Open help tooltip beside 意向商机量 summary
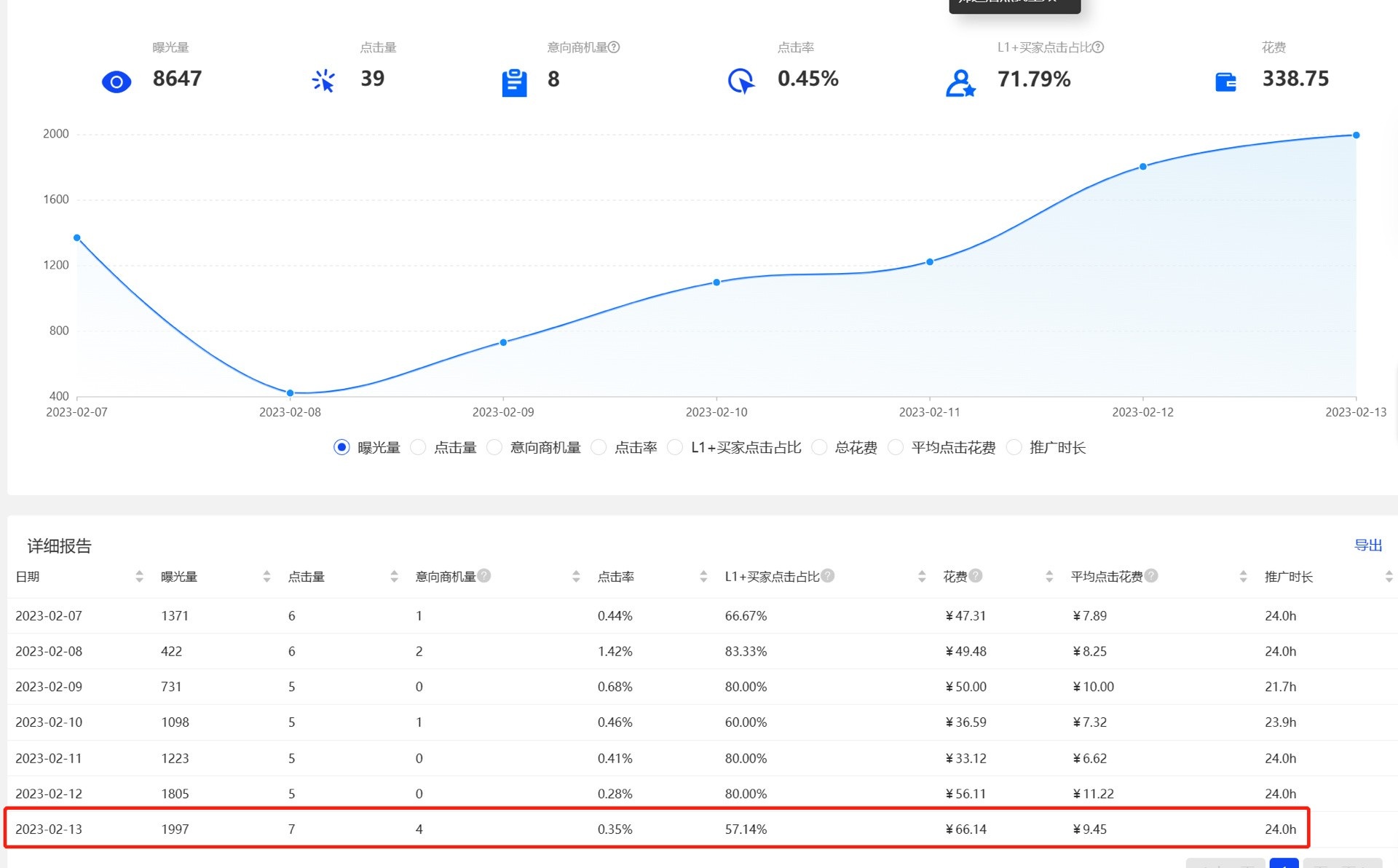 coord(614,47)
